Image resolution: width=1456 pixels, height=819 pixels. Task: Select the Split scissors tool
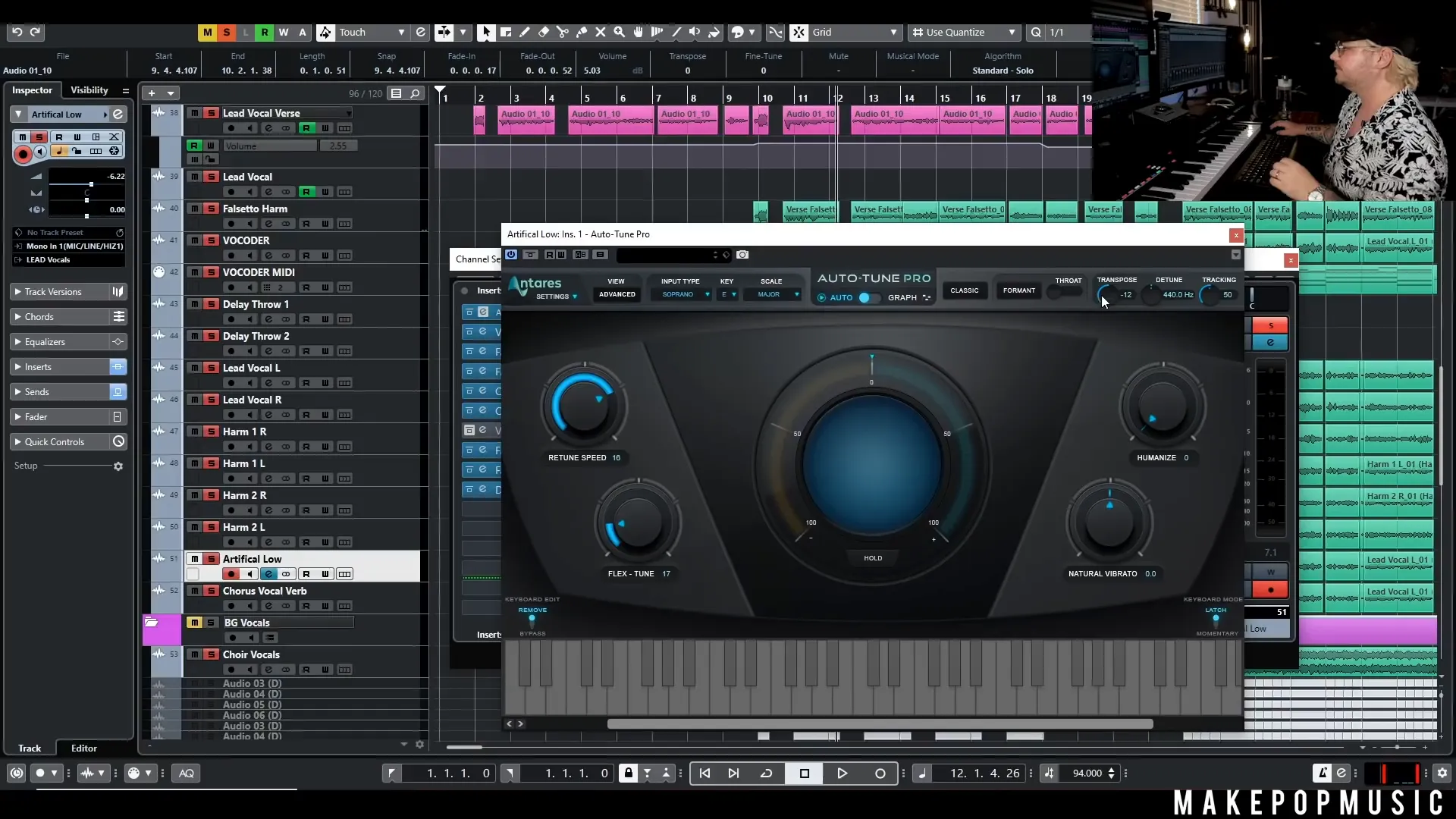tap(563, 32)
